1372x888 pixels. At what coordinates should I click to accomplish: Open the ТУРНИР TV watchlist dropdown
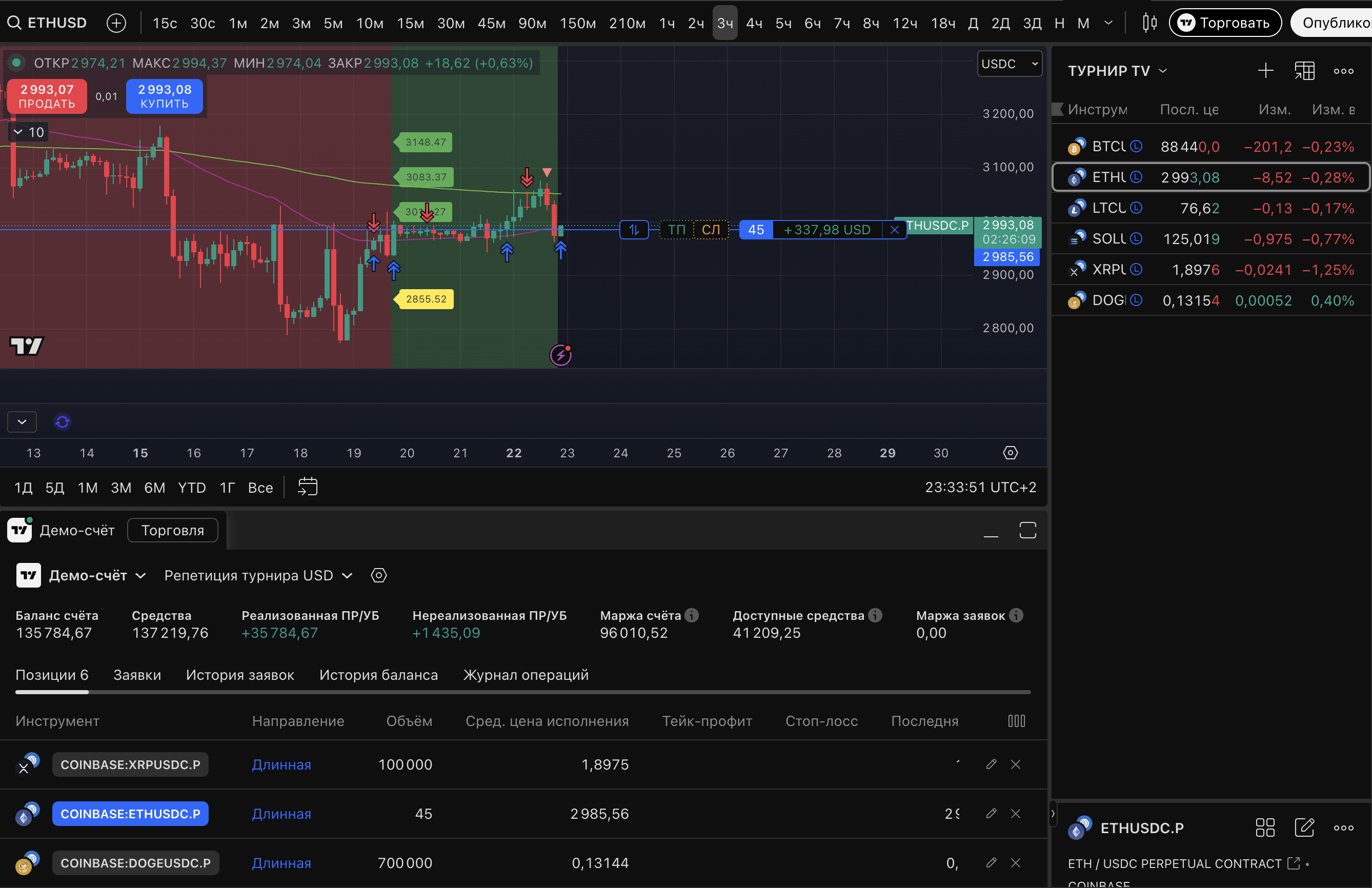click(x=1117, y=71)
